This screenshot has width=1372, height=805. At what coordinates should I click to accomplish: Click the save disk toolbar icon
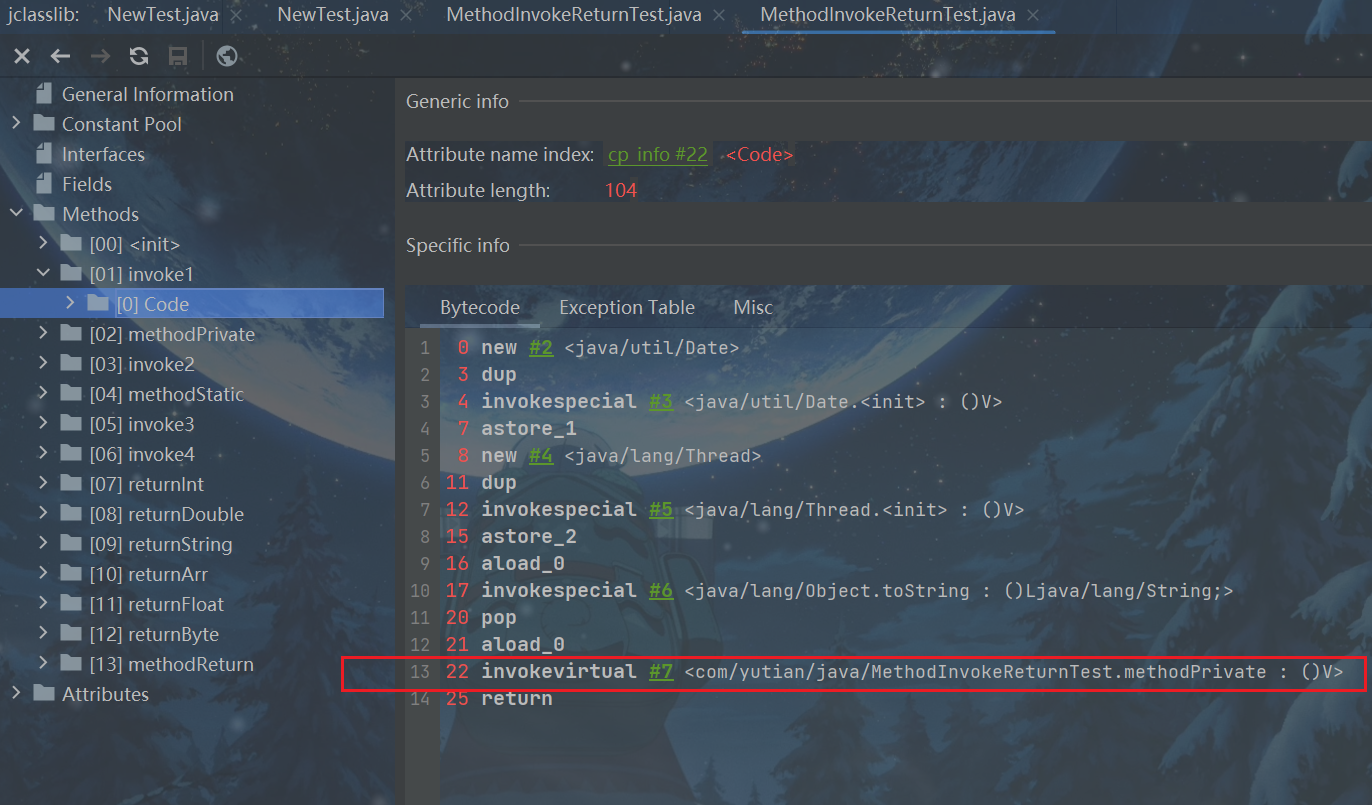tap(178, 56)
